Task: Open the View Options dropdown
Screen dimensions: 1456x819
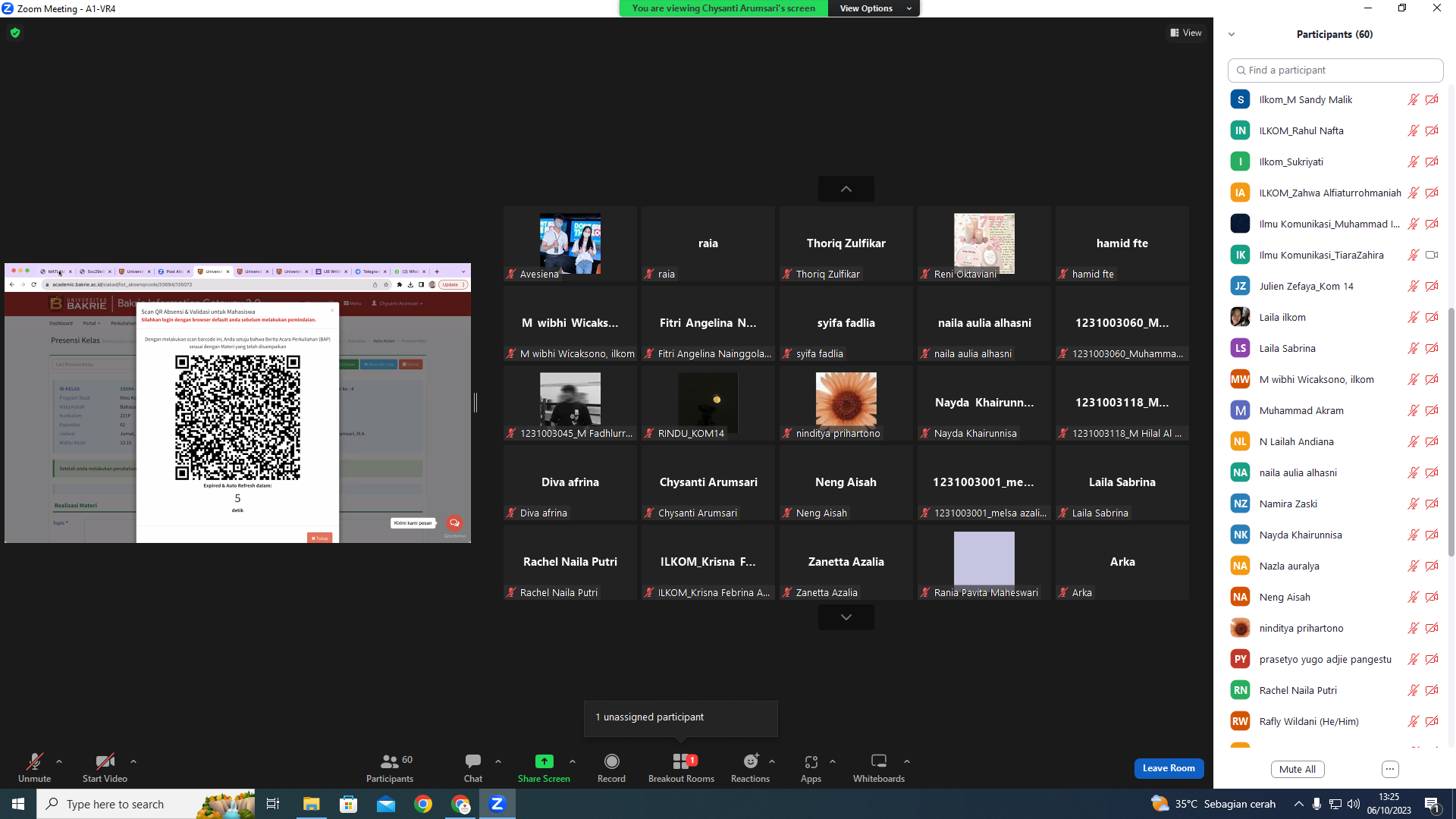Action: click(x=875, y=8)
